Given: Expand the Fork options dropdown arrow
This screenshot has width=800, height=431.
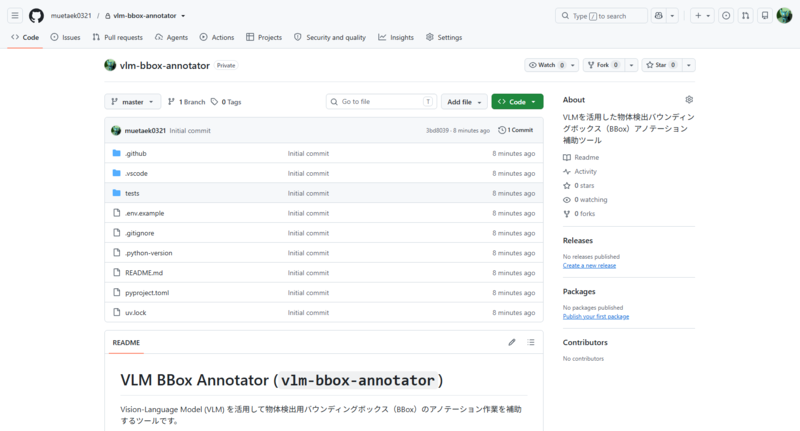Looking at the screenshot, I should click(x=632, y=65).
